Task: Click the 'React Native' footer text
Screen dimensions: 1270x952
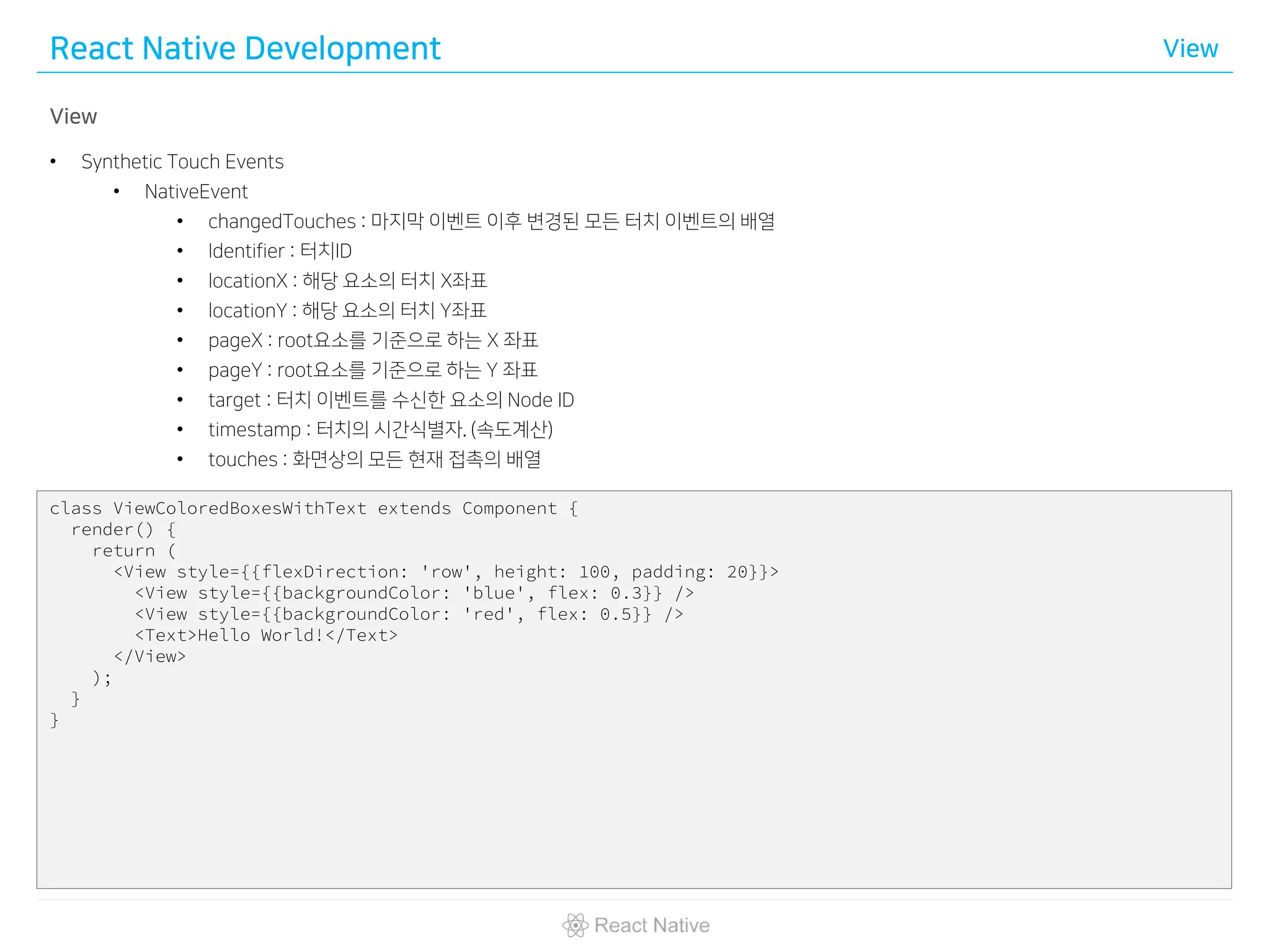Action: point(652,925)
